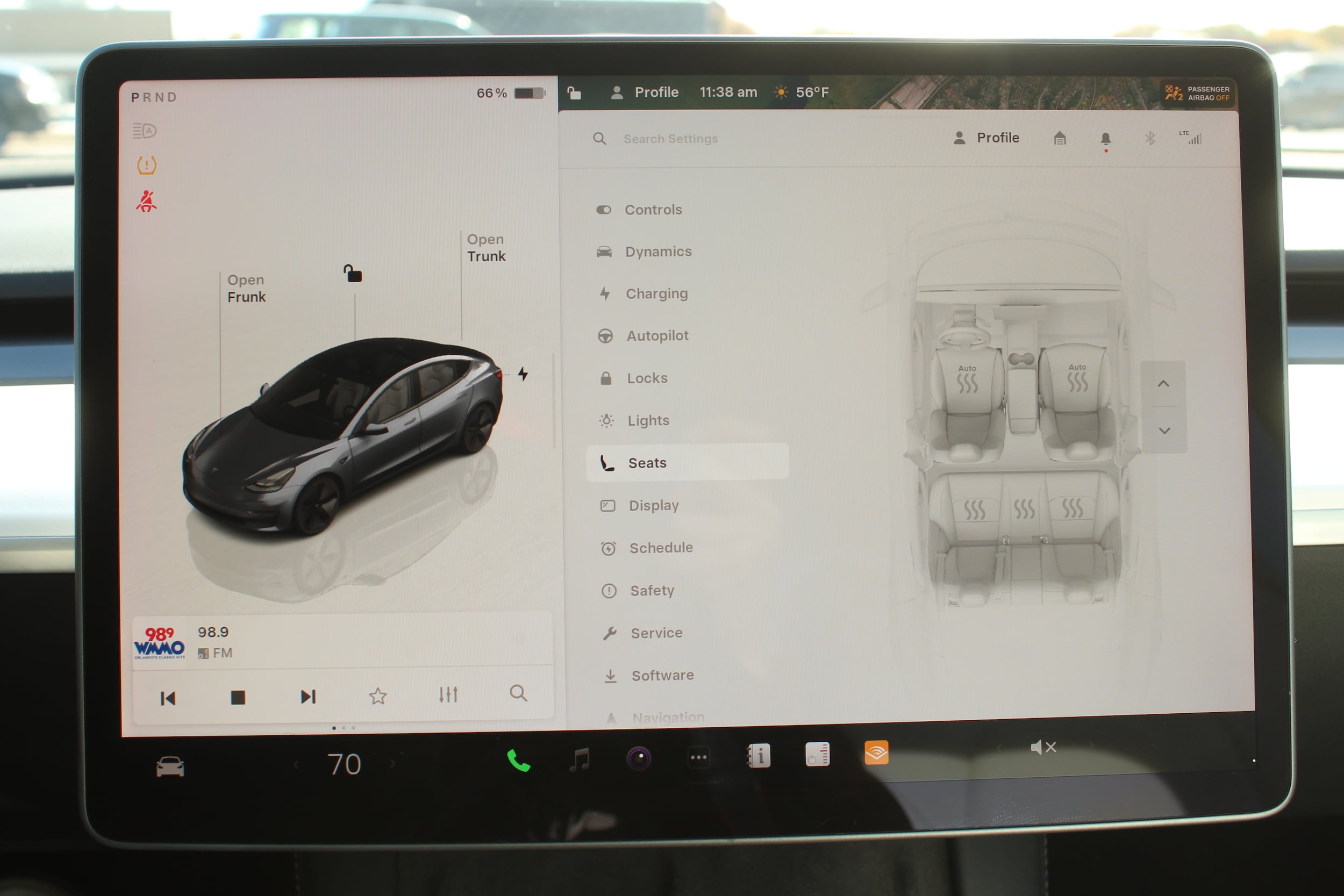
Task: Toggle driver seat heater
Action: point(967,381)
